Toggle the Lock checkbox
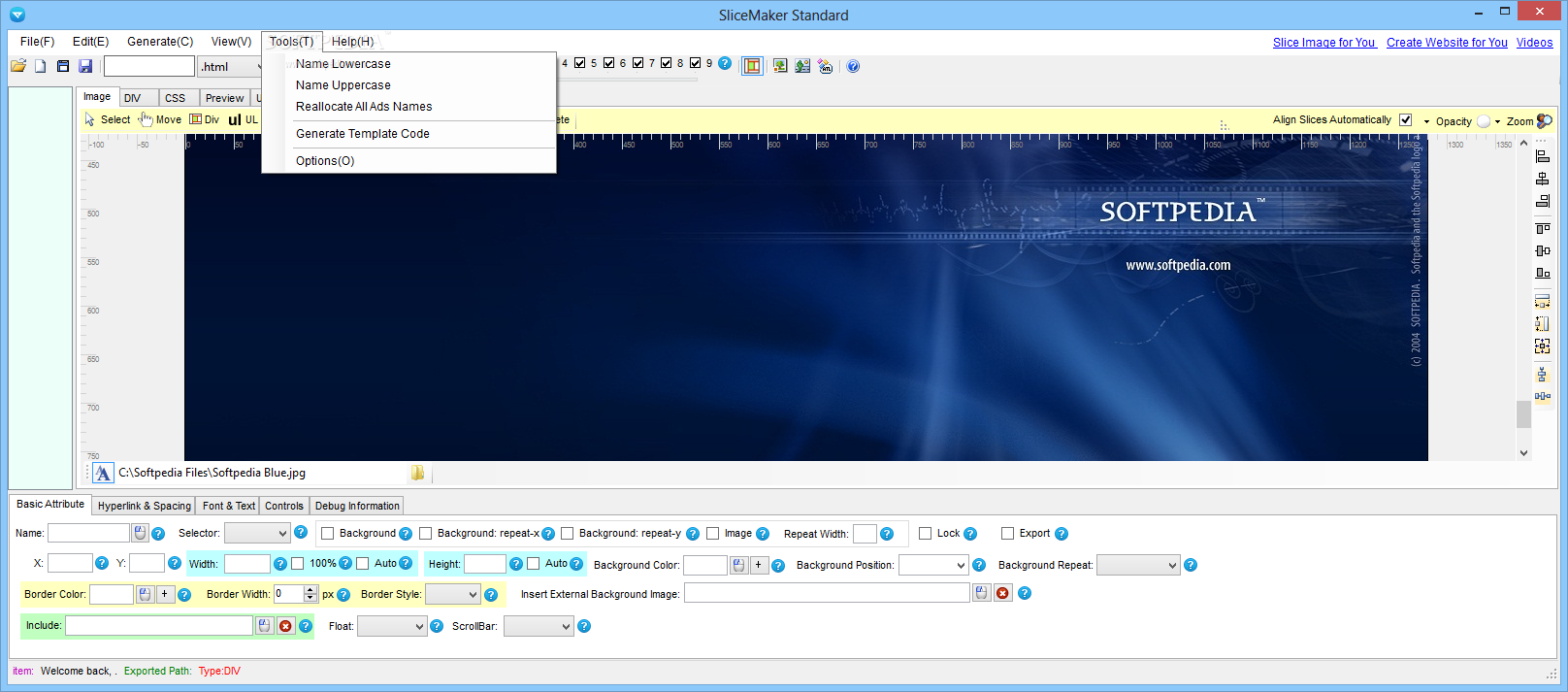 click(x=926, y=534)
